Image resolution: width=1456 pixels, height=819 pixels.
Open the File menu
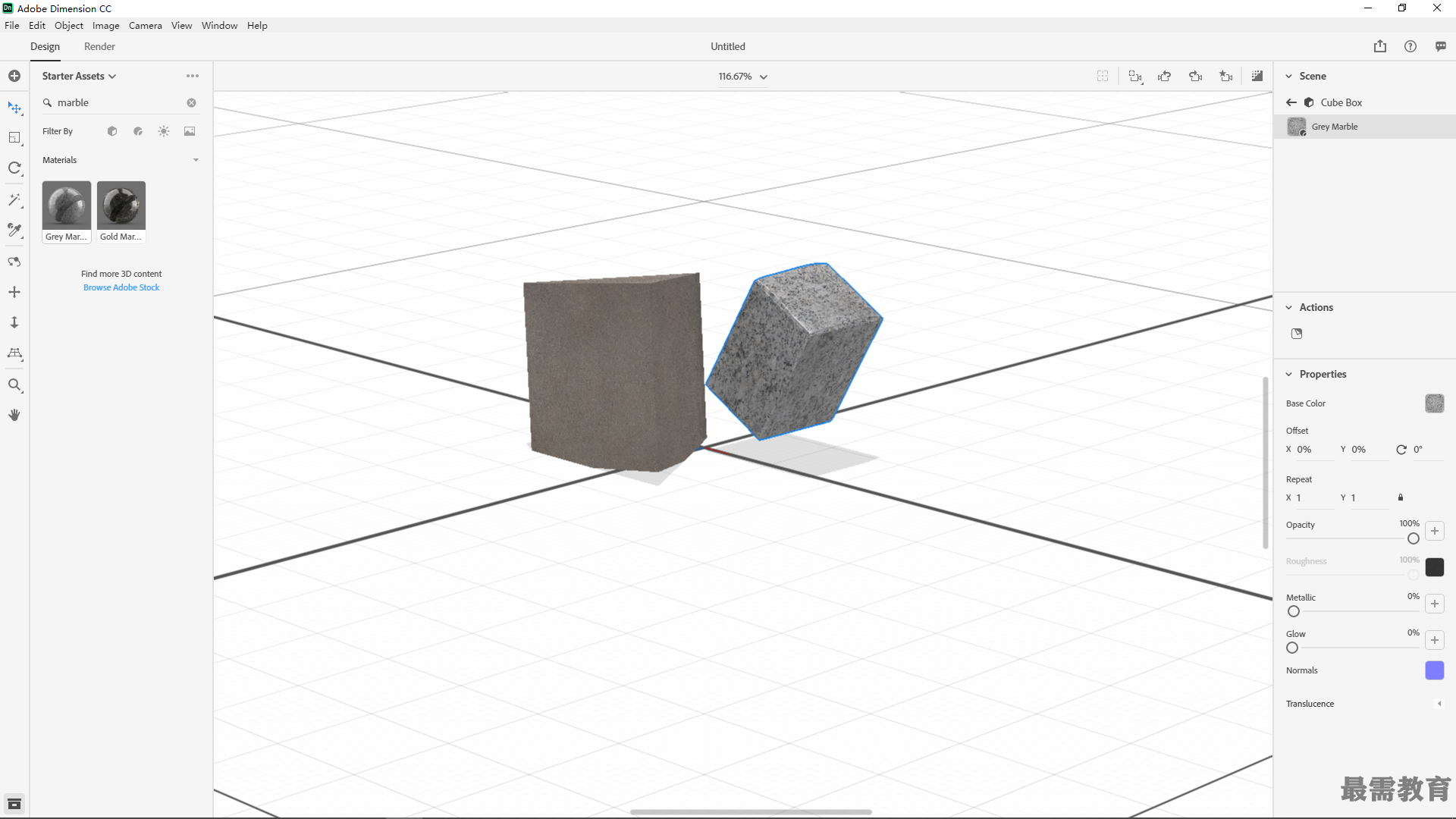[x=12, y=25]
